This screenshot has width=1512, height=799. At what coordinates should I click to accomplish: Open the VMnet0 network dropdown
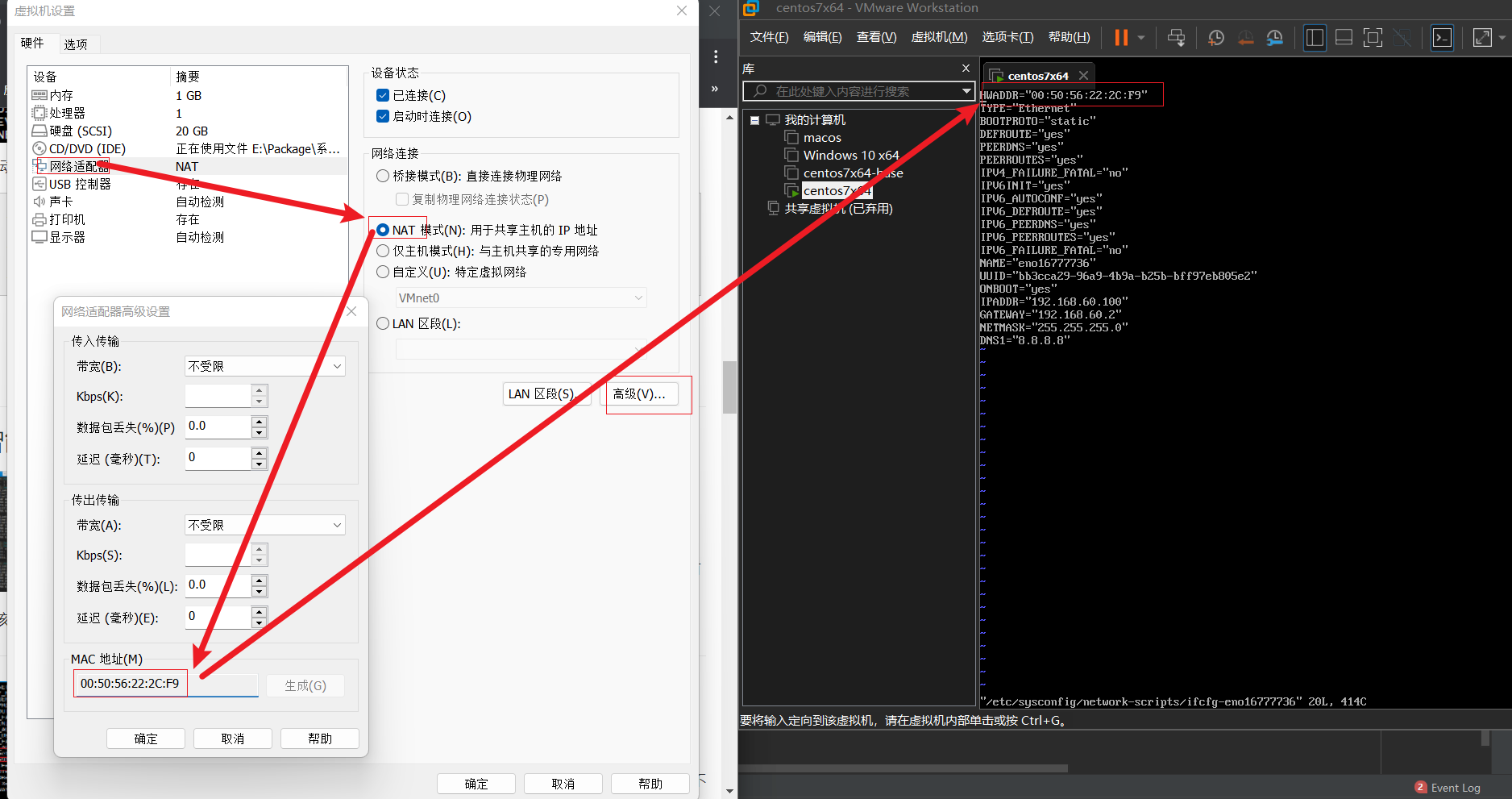(521, 298)
